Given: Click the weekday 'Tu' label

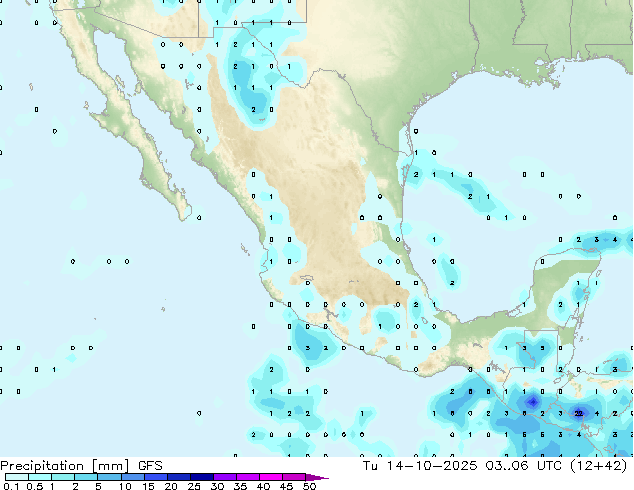Looking at the screenshot, I should click(370, 466).
